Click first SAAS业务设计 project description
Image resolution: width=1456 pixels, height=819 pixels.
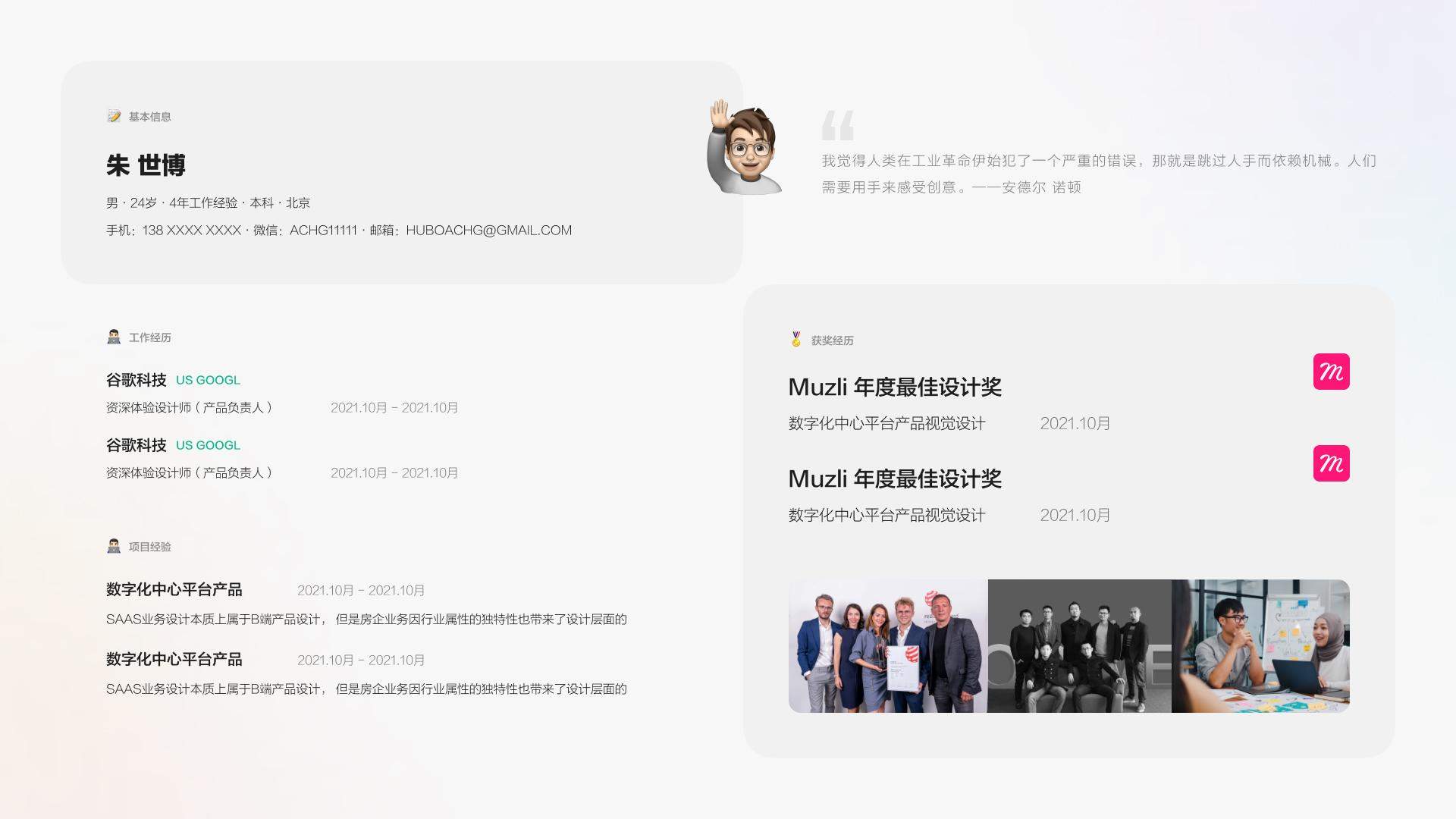[x=366, y=619]
